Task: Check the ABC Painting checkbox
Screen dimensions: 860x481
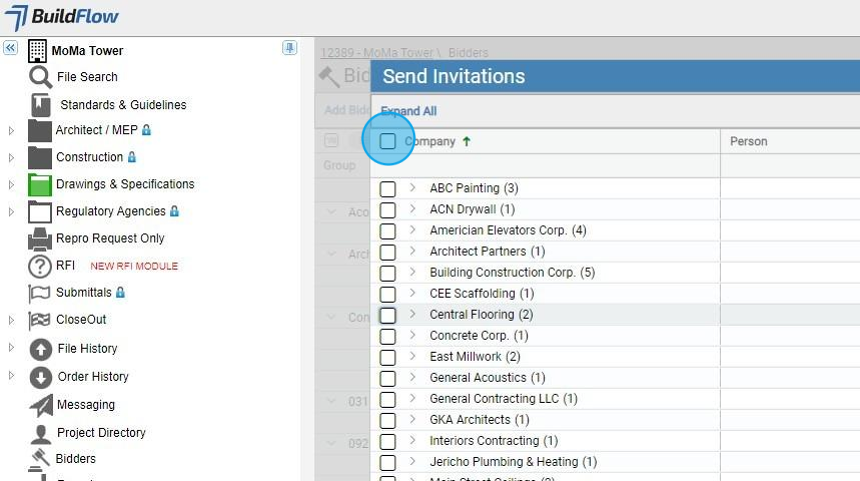Action: (388, 189)
